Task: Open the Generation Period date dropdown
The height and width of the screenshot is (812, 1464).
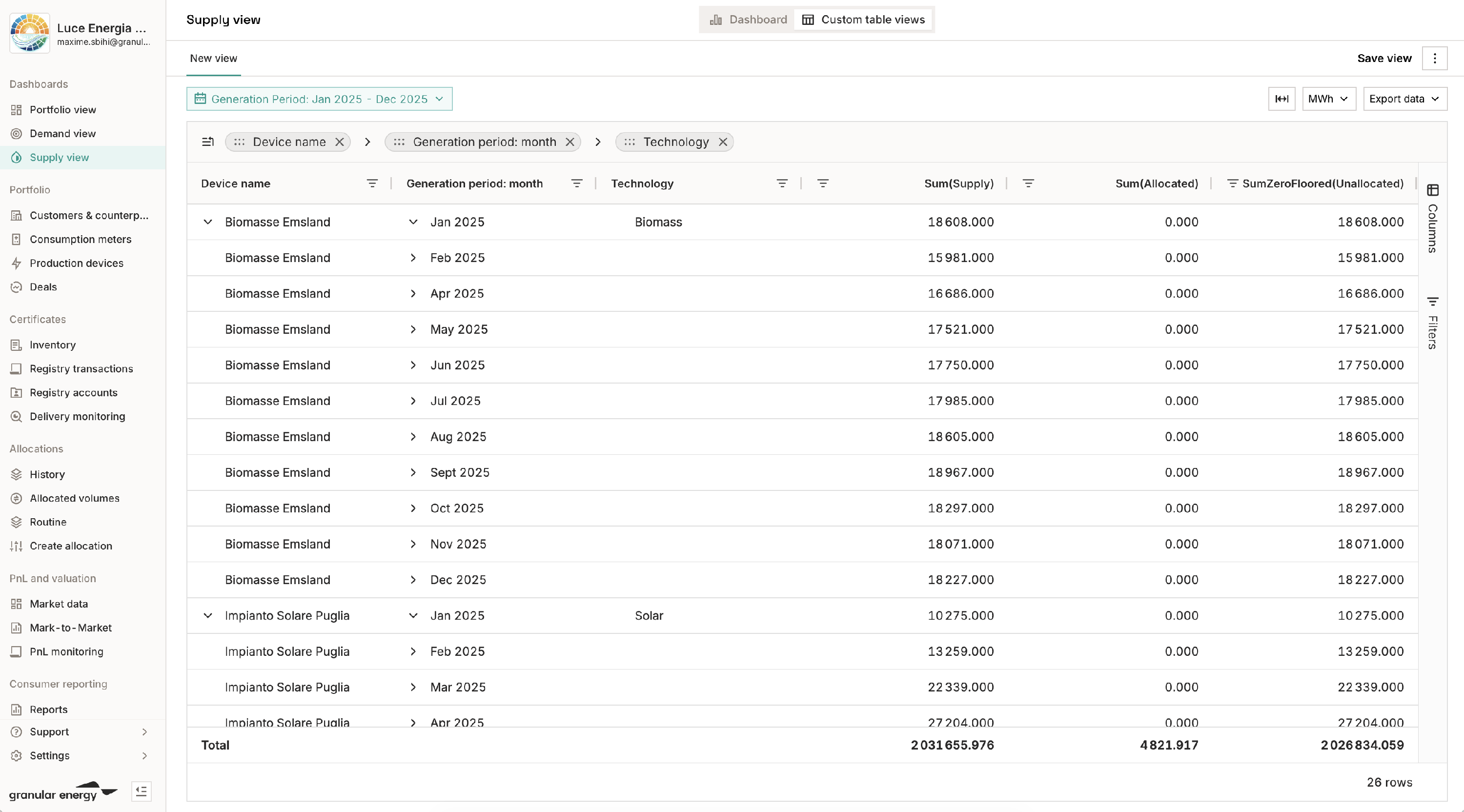Action: [320, 99]
